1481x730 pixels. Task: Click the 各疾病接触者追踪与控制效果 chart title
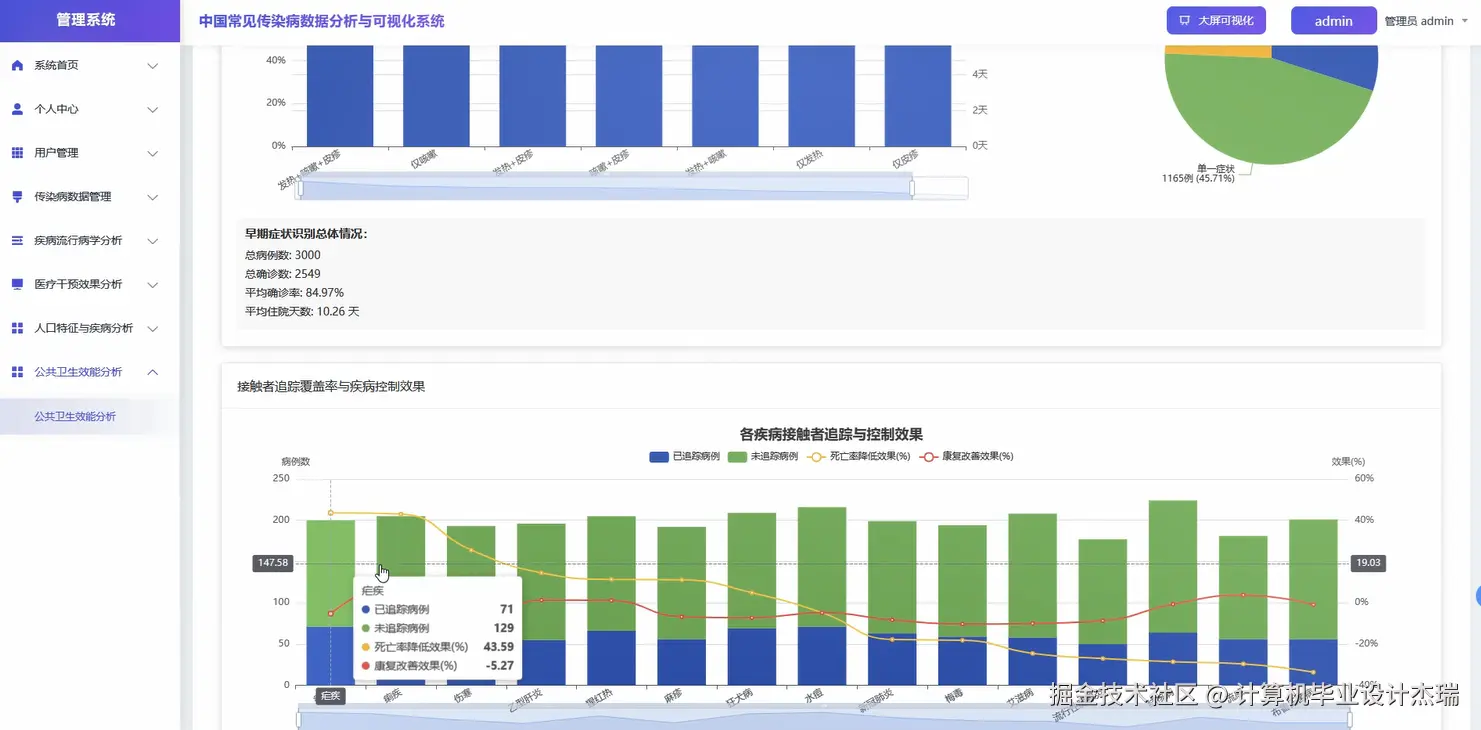831,434
